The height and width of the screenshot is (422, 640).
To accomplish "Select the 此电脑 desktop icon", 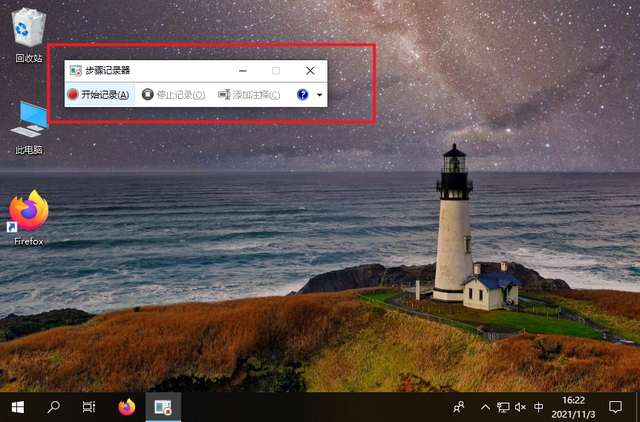I will [x=28, y=128].
